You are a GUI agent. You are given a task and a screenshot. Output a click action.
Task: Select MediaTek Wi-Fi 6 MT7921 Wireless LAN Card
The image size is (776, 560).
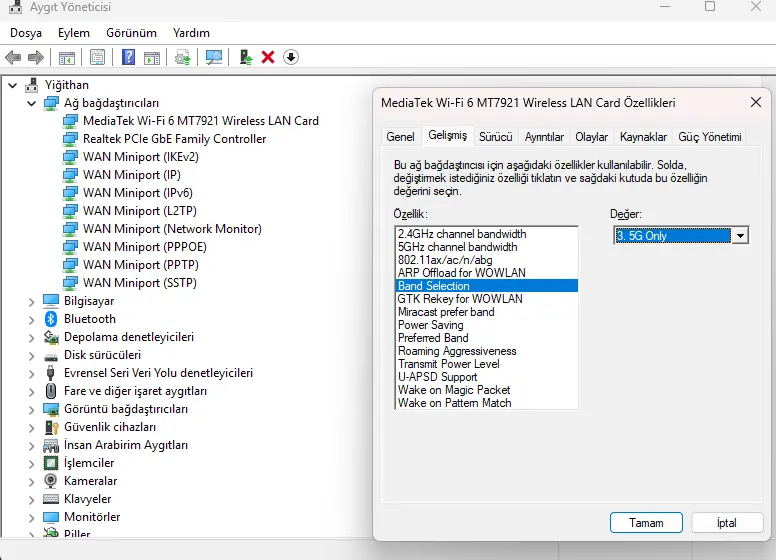tap(200, 121)
